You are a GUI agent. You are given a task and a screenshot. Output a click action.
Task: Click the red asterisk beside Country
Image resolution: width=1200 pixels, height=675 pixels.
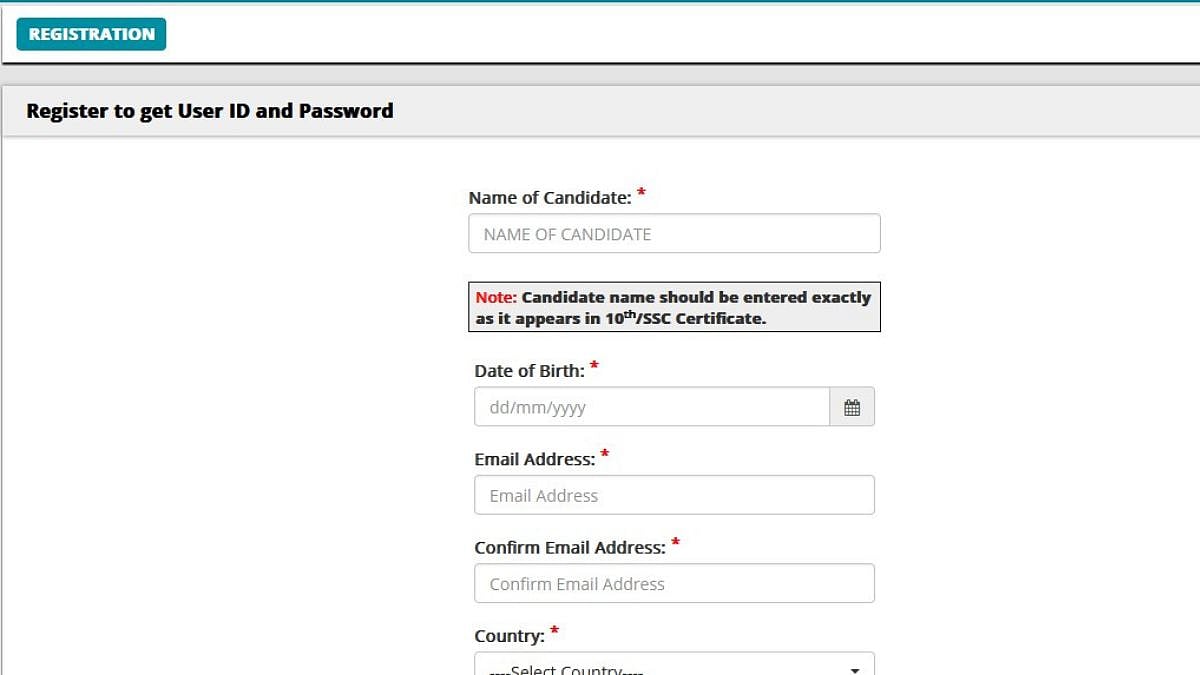(554, 631)
